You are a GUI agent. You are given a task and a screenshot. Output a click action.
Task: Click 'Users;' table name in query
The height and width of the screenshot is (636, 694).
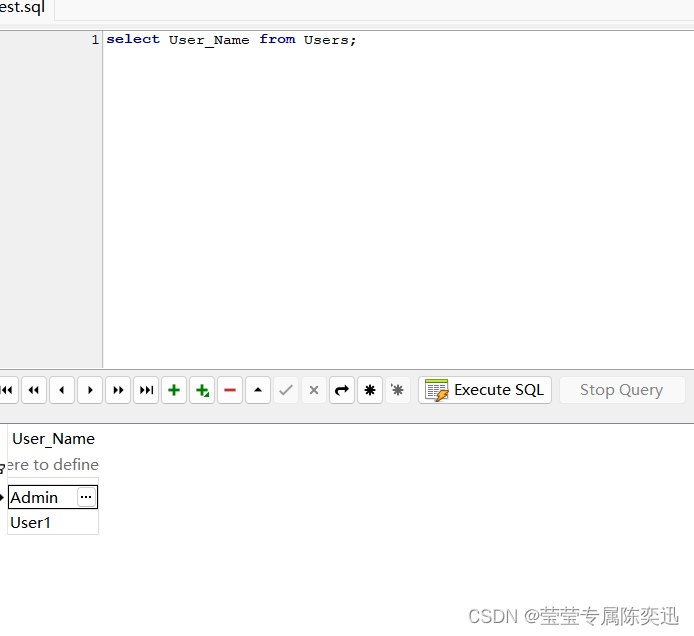(330, 40)
